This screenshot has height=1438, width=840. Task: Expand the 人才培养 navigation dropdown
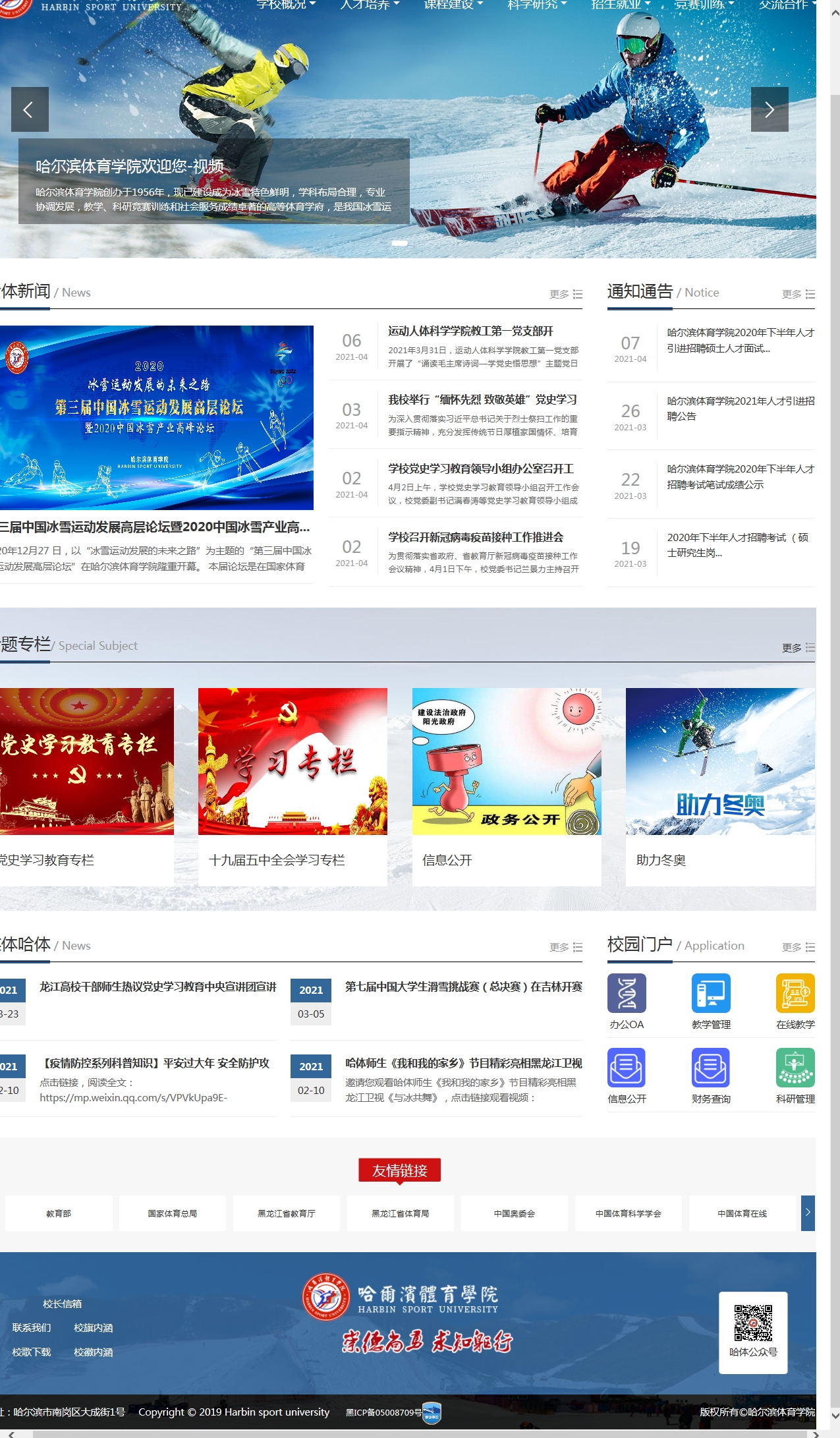(370, 5)
